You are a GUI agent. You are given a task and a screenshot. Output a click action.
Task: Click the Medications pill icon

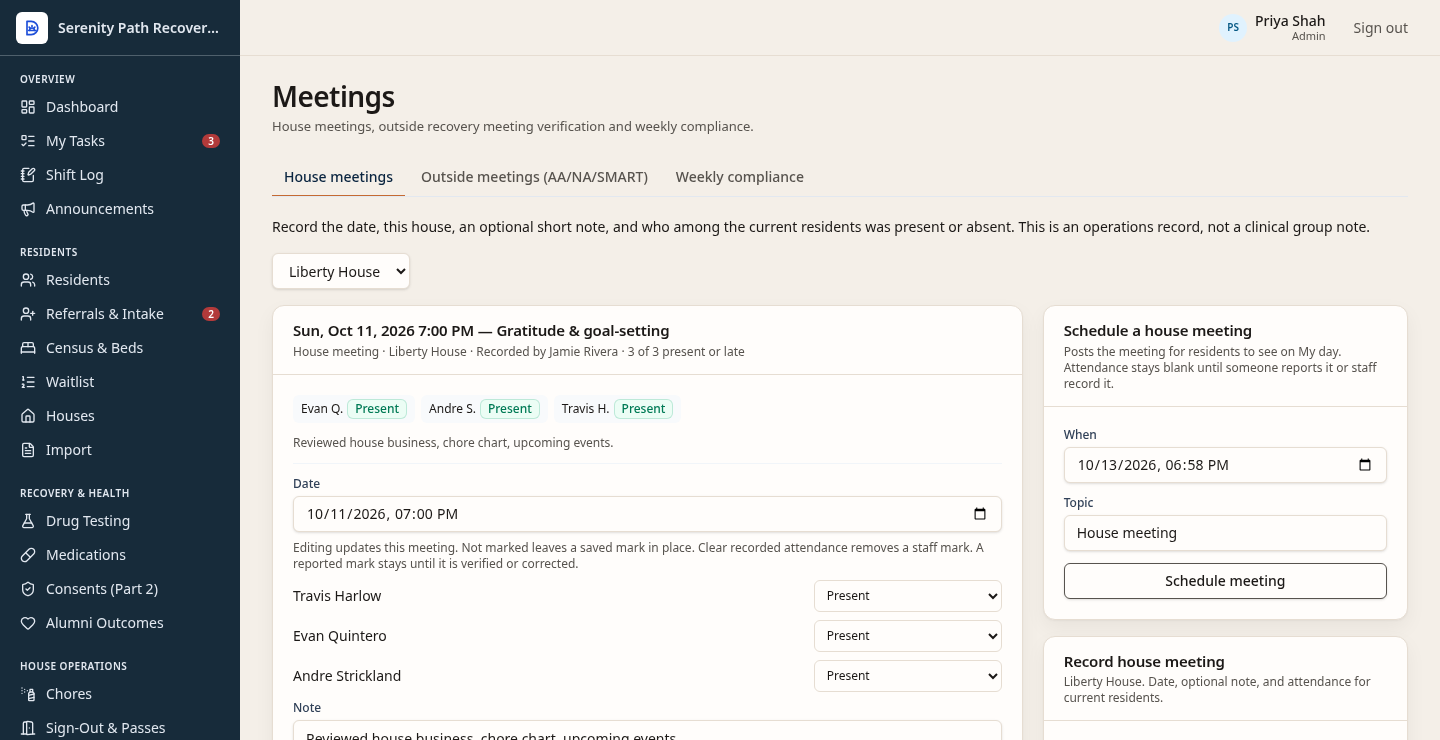click(x=28, y=555)
